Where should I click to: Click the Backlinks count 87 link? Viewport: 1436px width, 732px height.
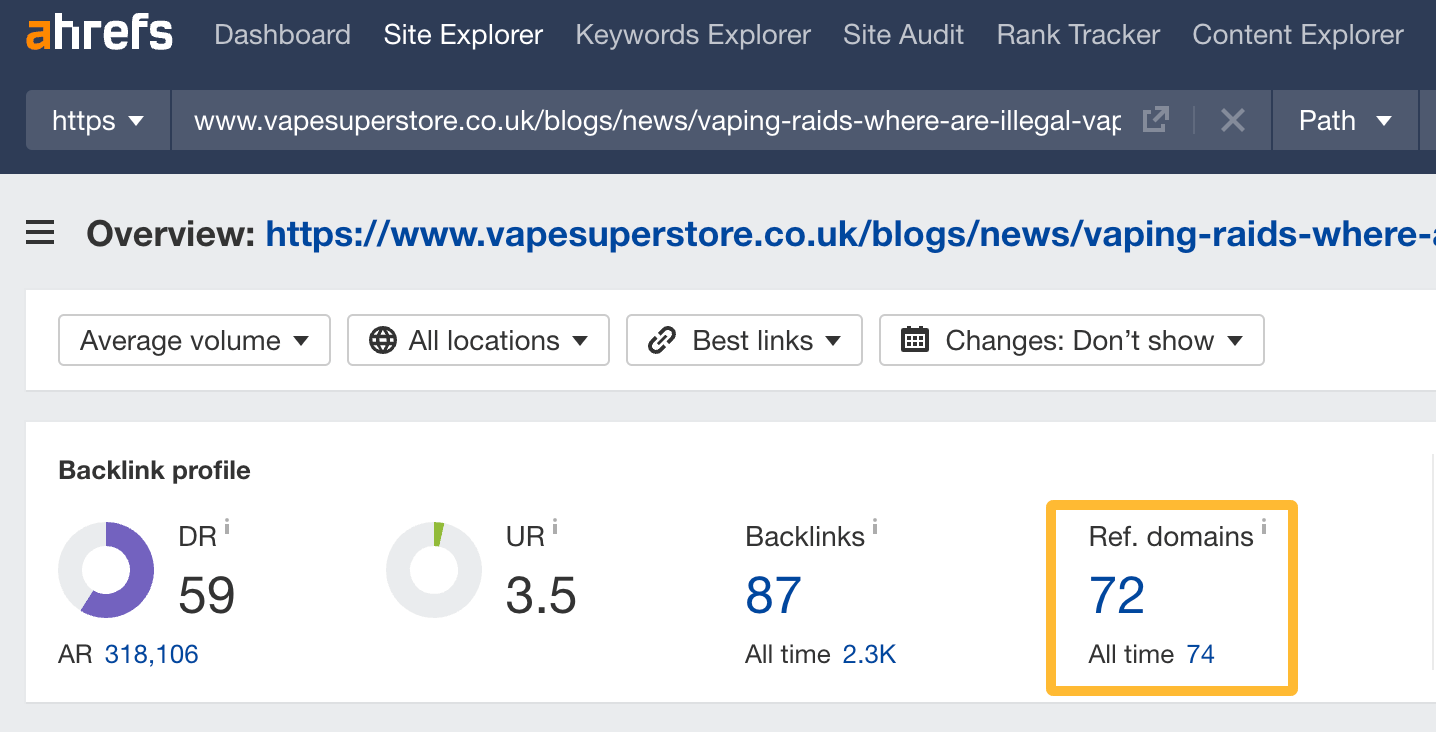point(771,594)
